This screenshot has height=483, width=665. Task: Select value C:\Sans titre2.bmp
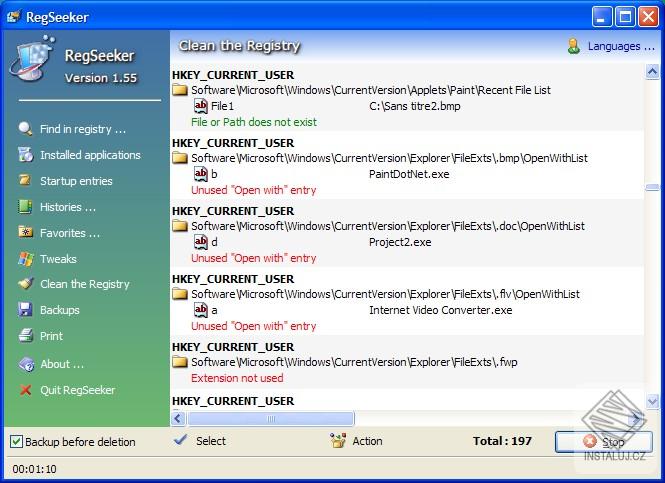point(414,106)
